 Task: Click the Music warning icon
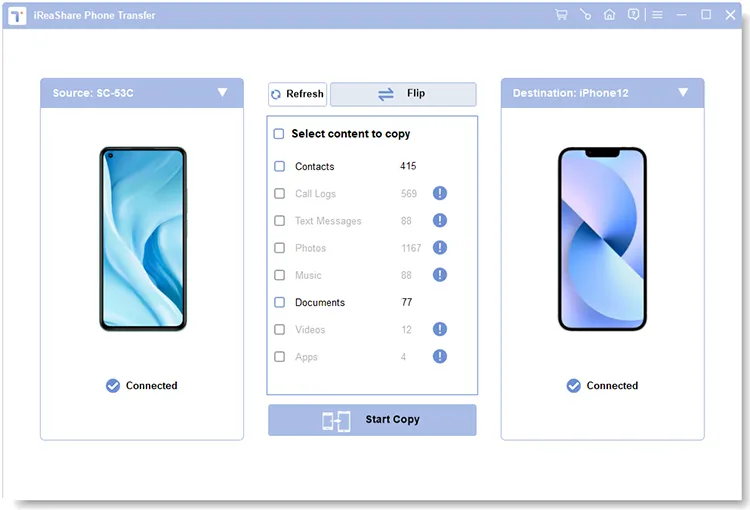point(440,275)
